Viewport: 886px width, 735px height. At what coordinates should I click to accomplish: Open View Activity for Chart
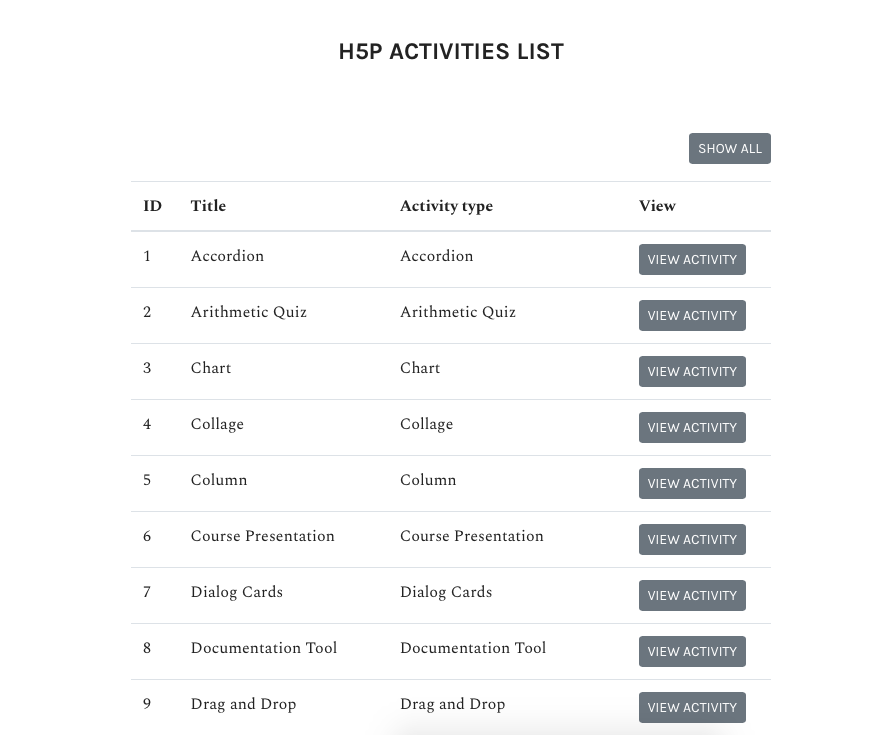pos(692,371)
